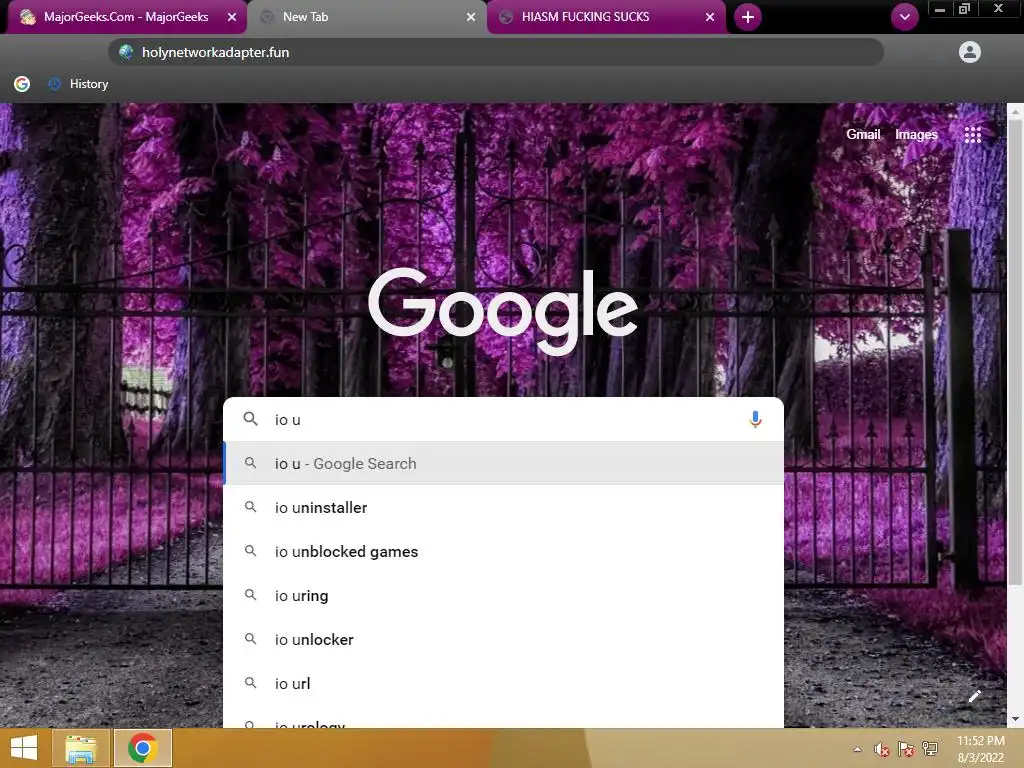Open the Google apps grid
The image size is (1024, 768).
(x=973, y=135)
